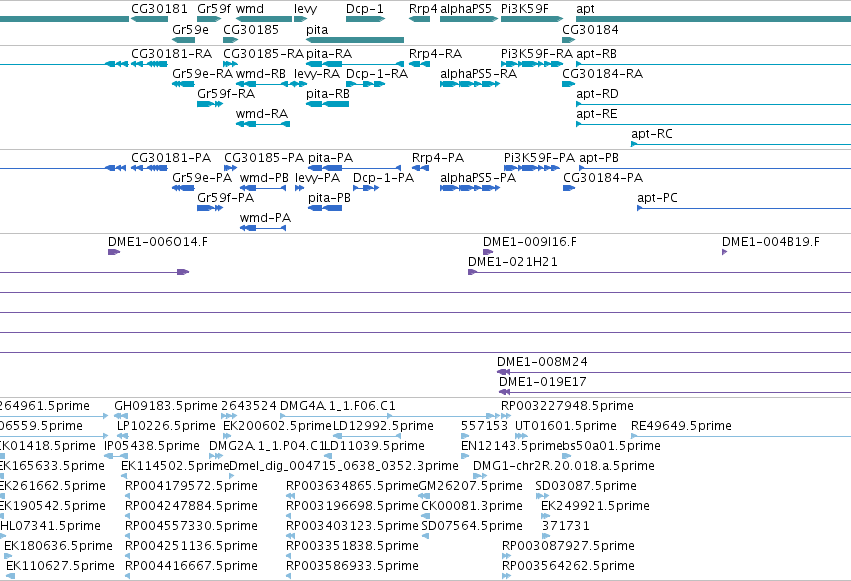
Task: Select the GH09183.5prime EST
Action: [x=120, y=416]
